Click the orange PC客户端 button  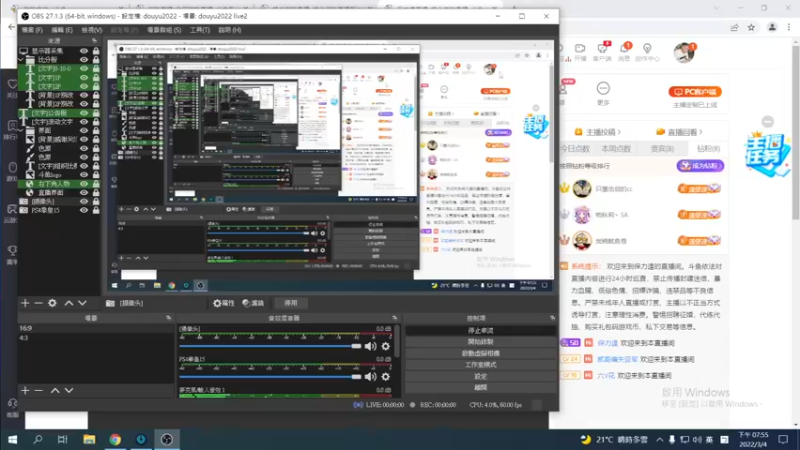[695, 92]
